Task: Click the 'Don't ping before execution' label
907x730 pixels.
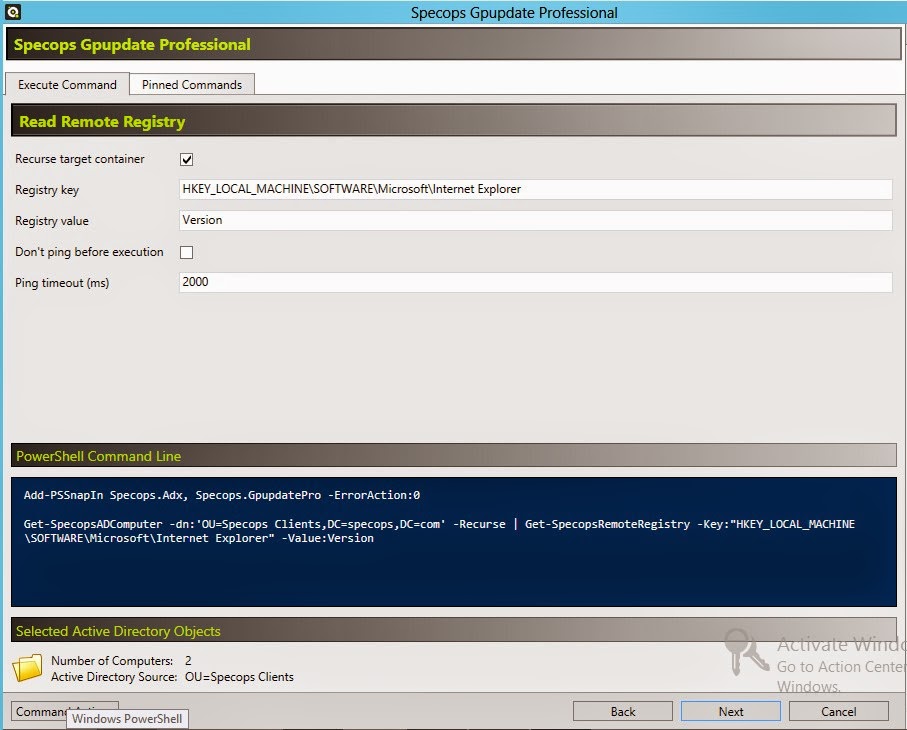Action: 89,252
